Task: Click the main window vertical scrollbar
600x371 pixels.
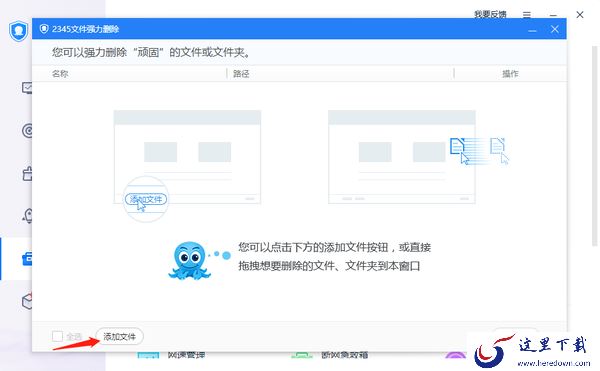Action: pos(594,145)
